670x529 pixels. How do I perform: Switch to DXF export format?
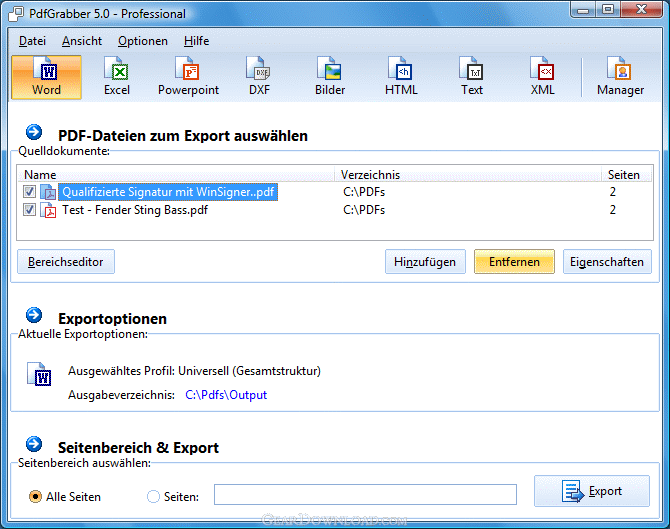(259, 77)
